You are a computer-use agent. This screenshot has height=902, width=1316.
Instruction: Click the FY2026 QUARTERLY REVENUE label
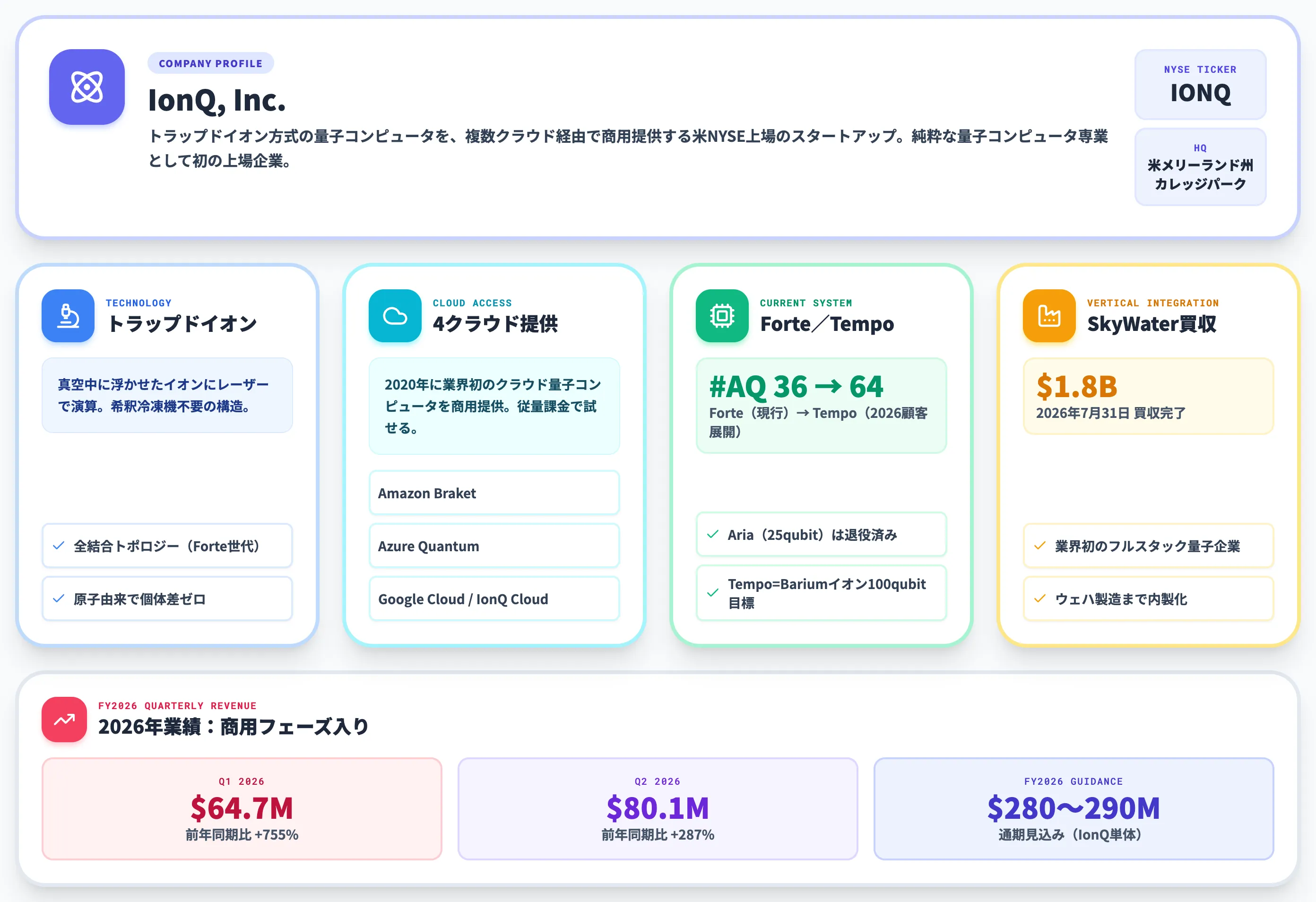177,705
